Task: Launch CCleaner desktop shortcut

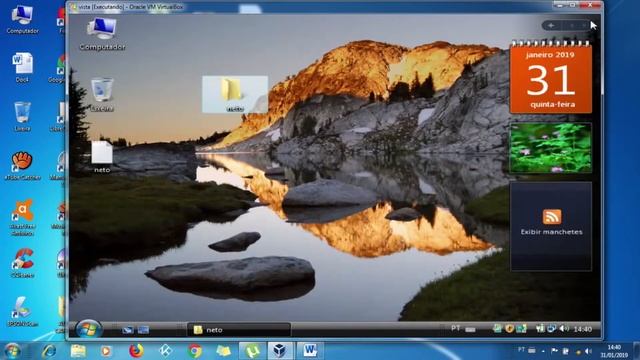Action: (22, 263)
